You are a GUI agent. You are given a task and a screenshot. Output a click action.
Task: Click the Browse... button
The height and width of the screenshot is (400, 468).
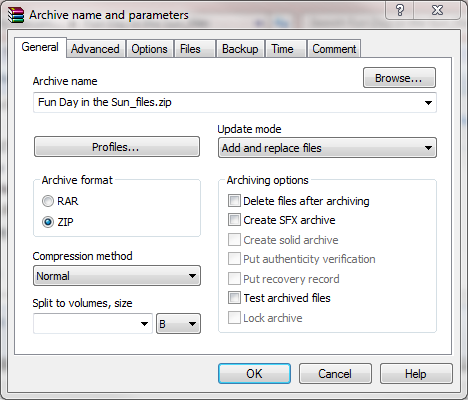[x=399, y=78]
